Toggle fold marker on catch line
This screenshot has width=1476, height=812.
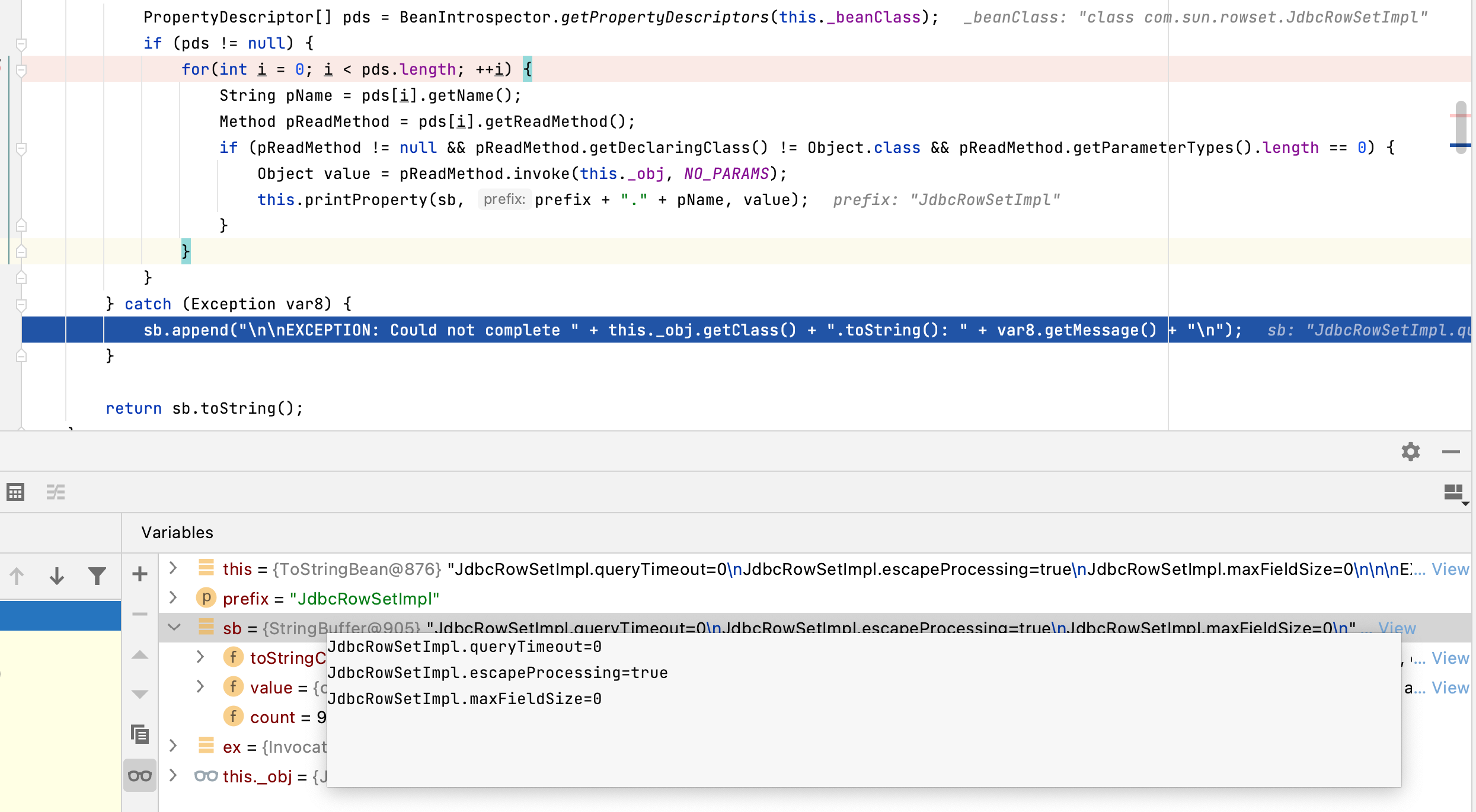(x=21, y=305)
